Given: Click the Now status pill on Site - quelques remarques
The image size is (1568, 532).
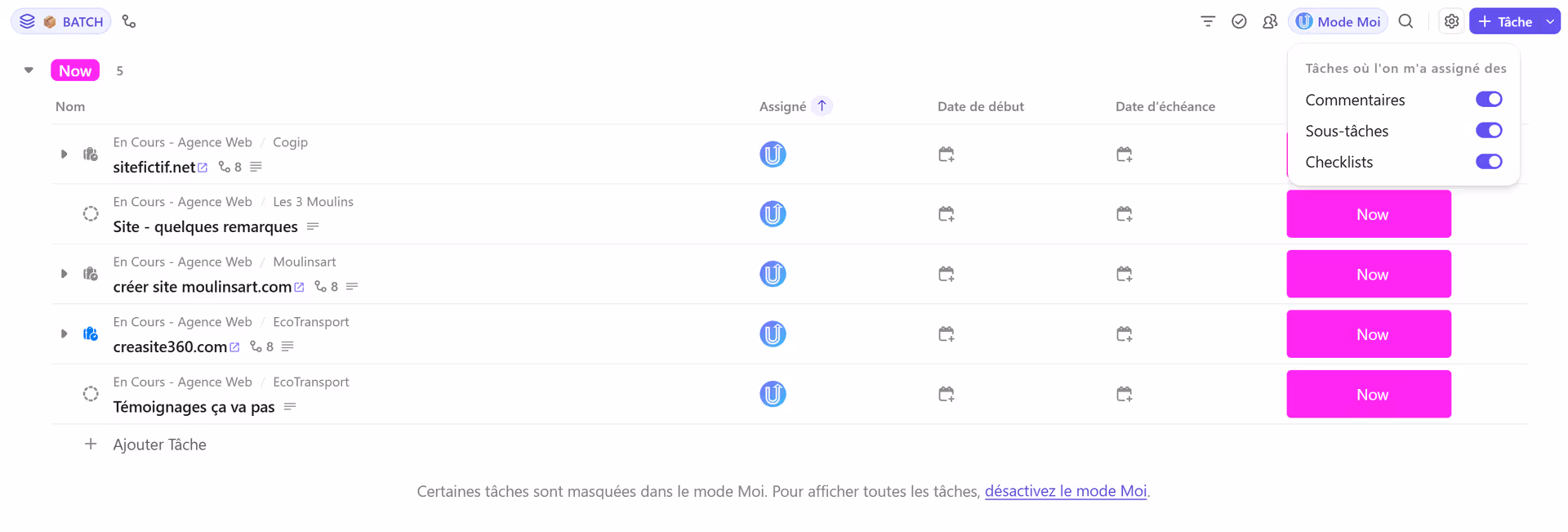Looking at the screenshot, I should tap(1369, 213).
